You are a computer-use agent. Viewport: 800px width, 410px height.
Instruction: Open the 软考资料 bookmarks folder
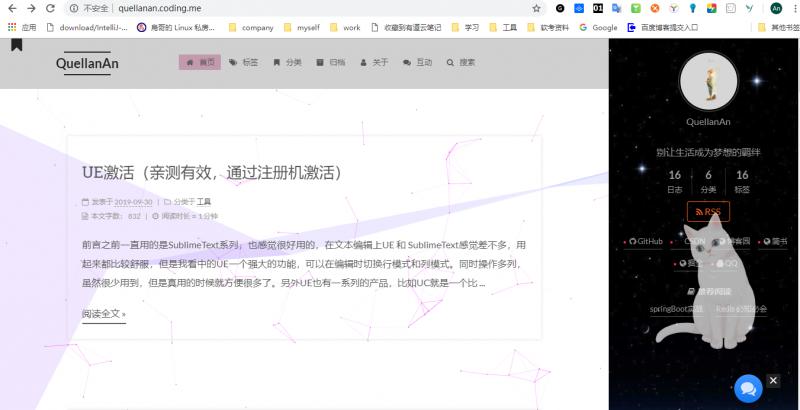(548, 28)
